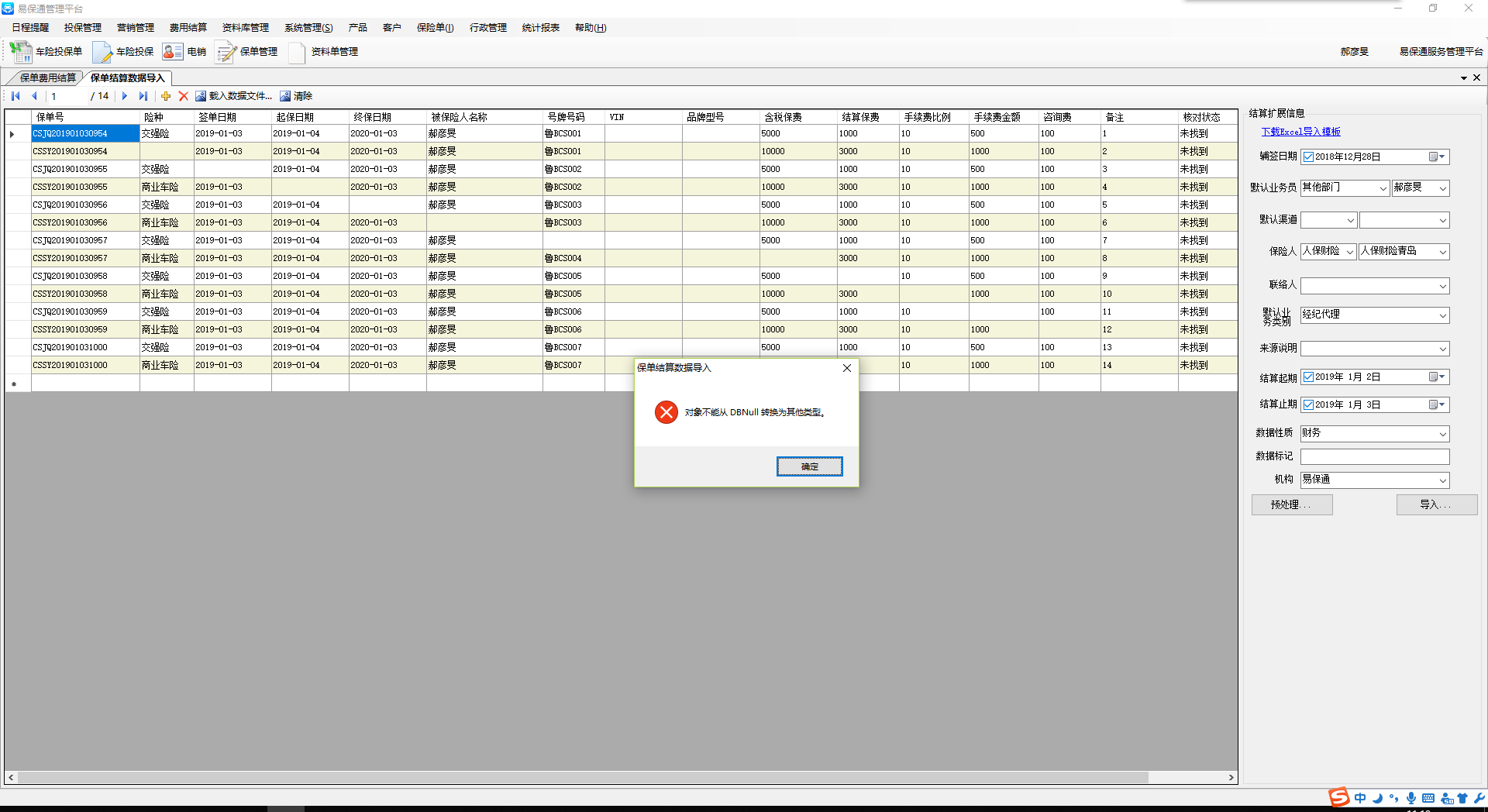Expand the 数据性质 dropdown
This screenshot has height=812, width=1488.
click(1442, 434)
